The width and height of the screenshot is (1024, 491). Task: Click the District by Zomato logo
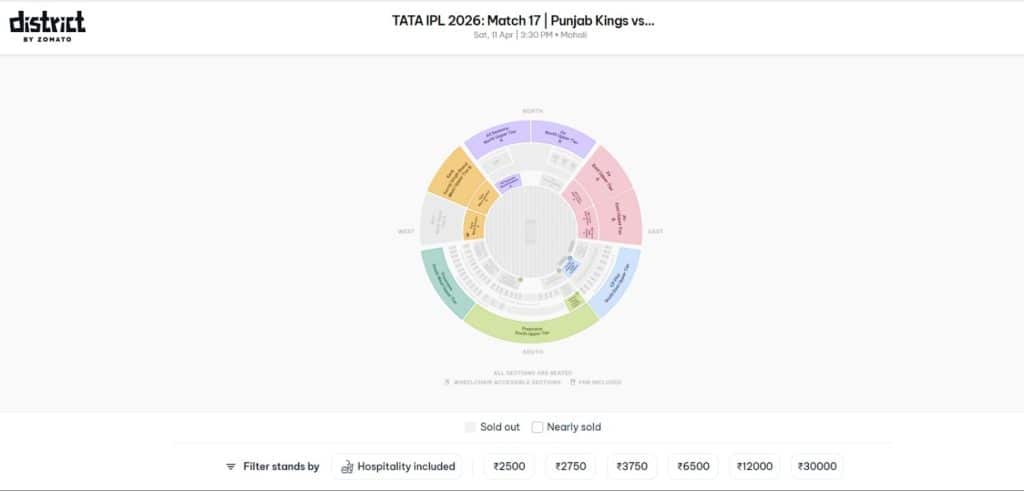(47, 26)
